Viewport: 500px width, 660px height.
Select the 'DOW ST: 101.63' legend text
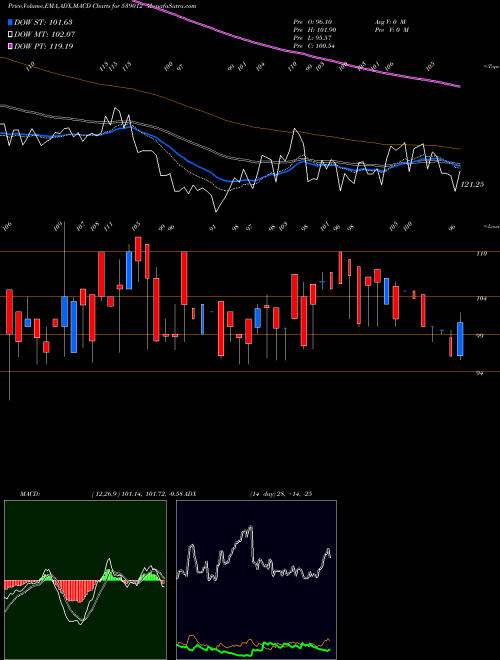tap(43, 23)
